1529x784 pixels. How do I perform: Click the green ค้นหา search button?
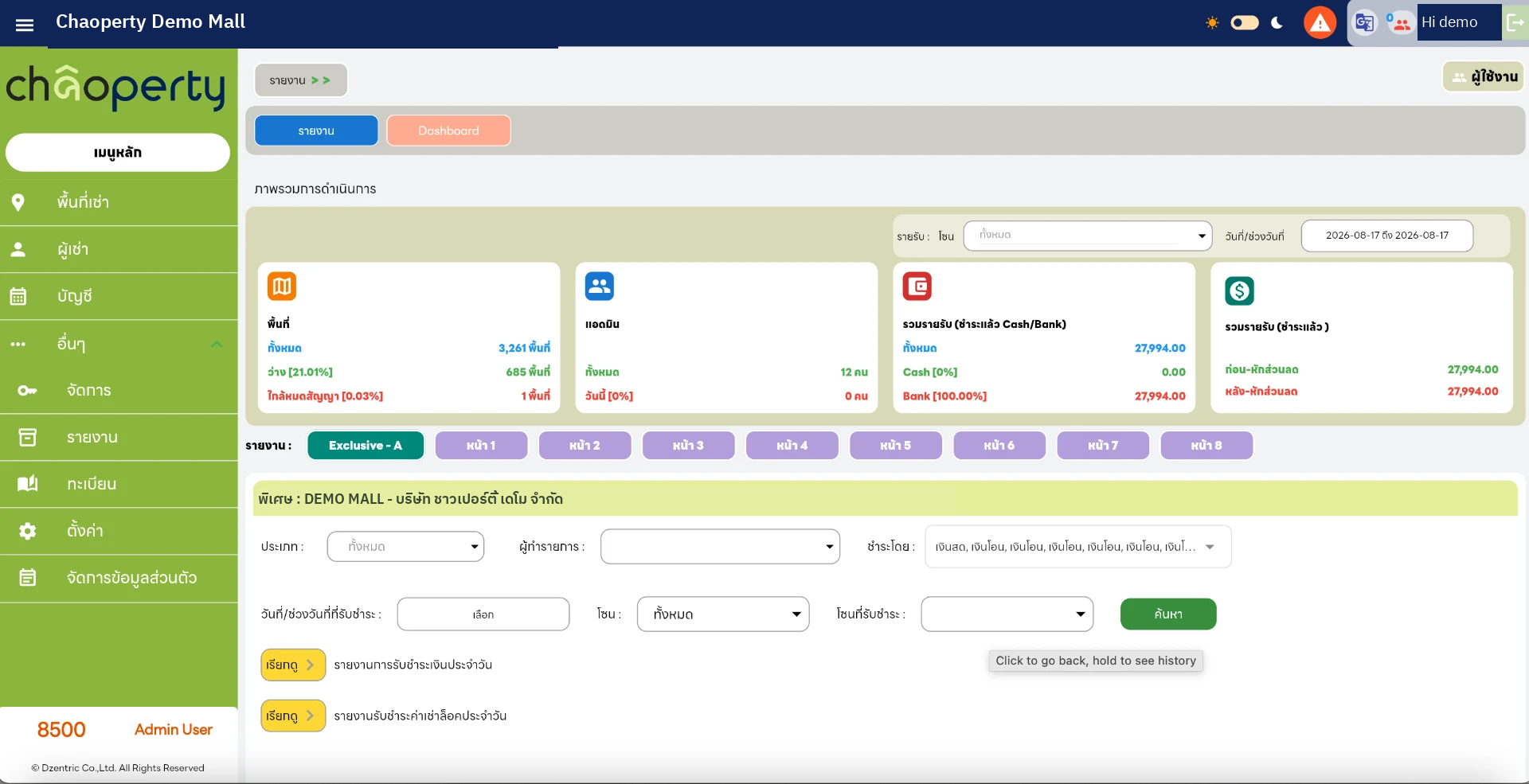tap(1168, 614)
